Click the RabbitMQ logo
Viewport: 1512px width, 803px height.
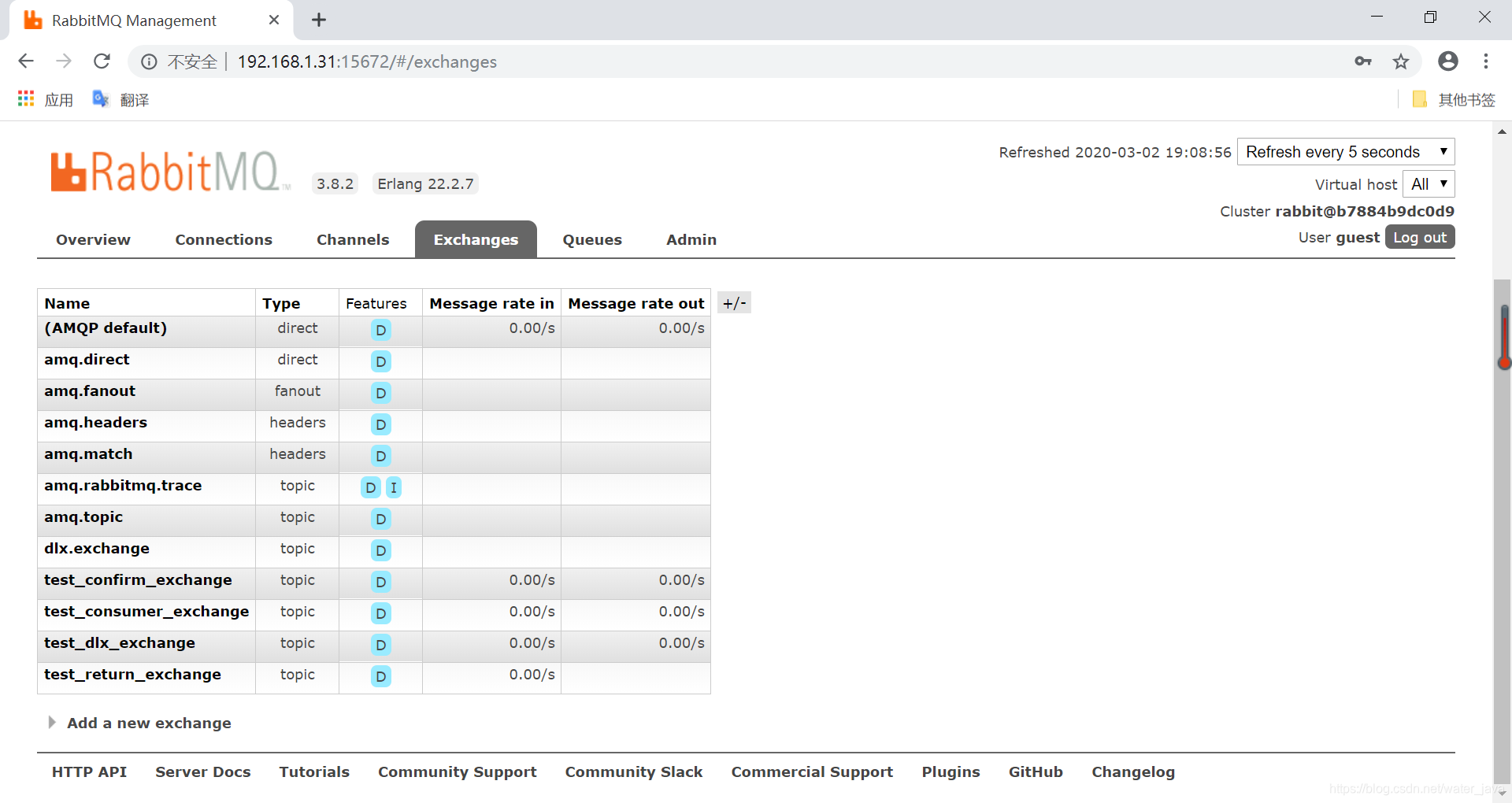pos(169,172)
